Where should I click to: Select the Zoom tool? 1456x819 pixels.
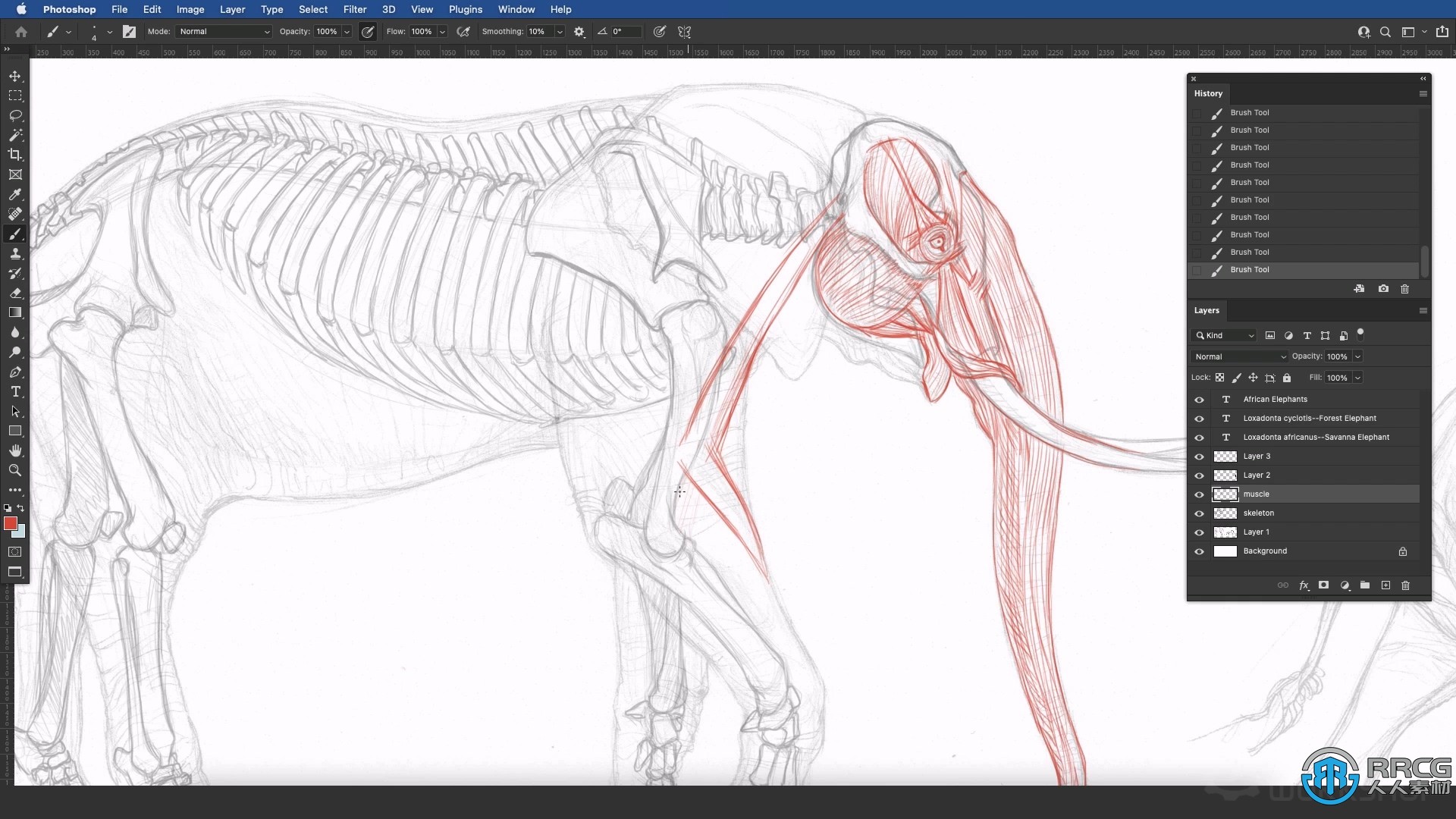(15, 470)
